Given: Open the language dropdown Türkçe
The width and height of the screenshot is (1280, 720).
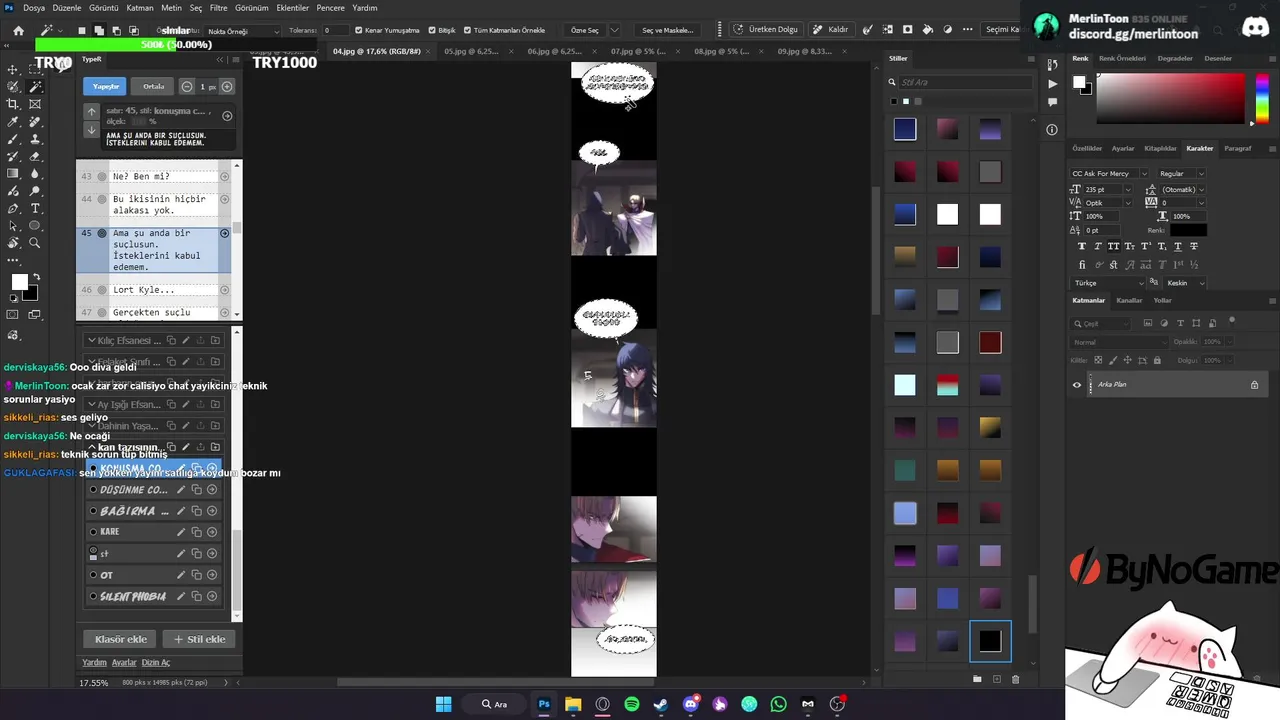Looking at the screenshot, I should [x=1108, y=283].
